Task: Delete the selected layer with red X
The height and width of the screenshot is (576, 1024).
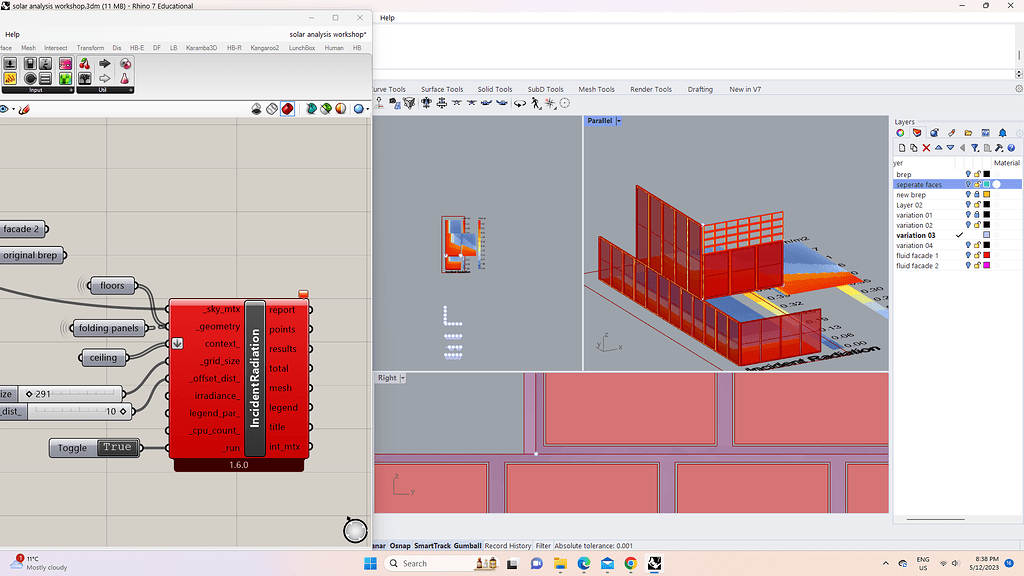Action: point(926,148)
